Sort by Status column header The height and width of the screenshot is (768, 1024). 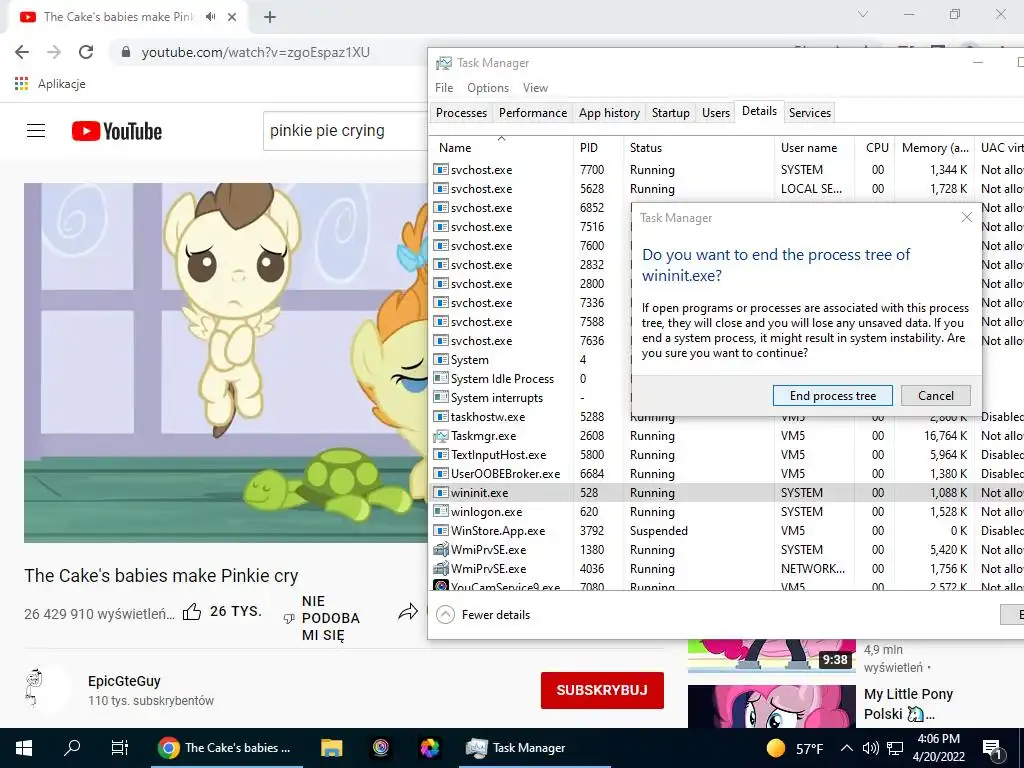[699, 148]
